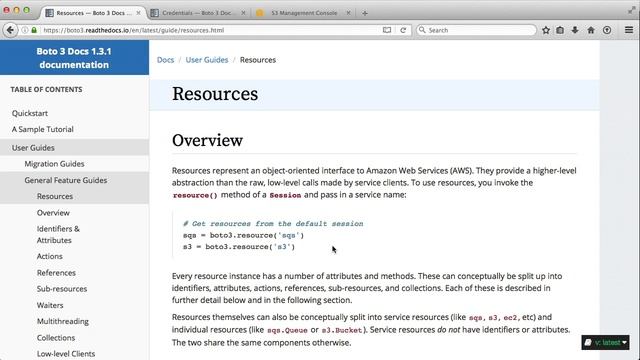Open a new tab with plus icon

tap(364, 13)
